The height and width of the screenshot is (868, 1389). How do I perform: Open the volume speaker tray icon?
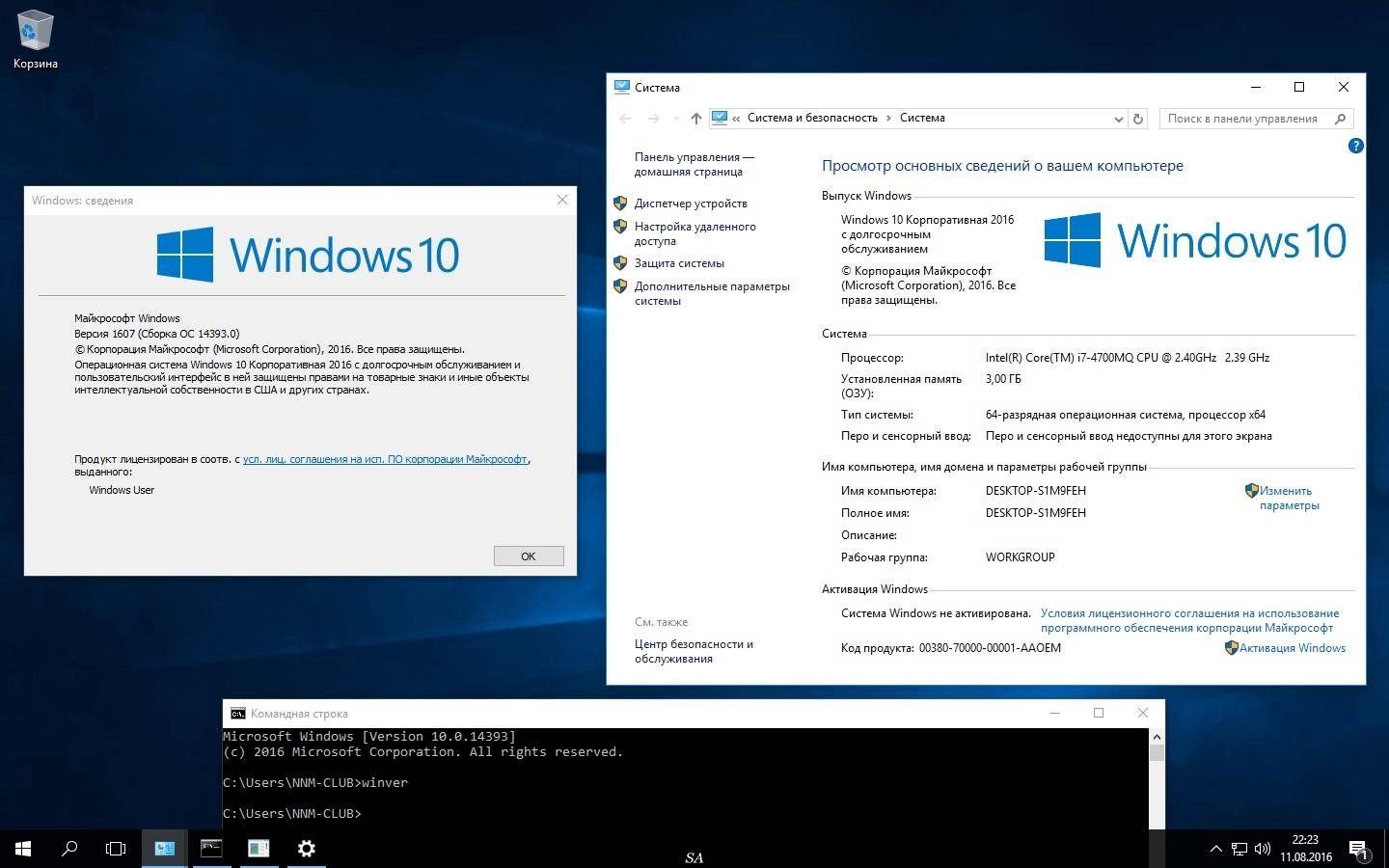click(1263, 850)
